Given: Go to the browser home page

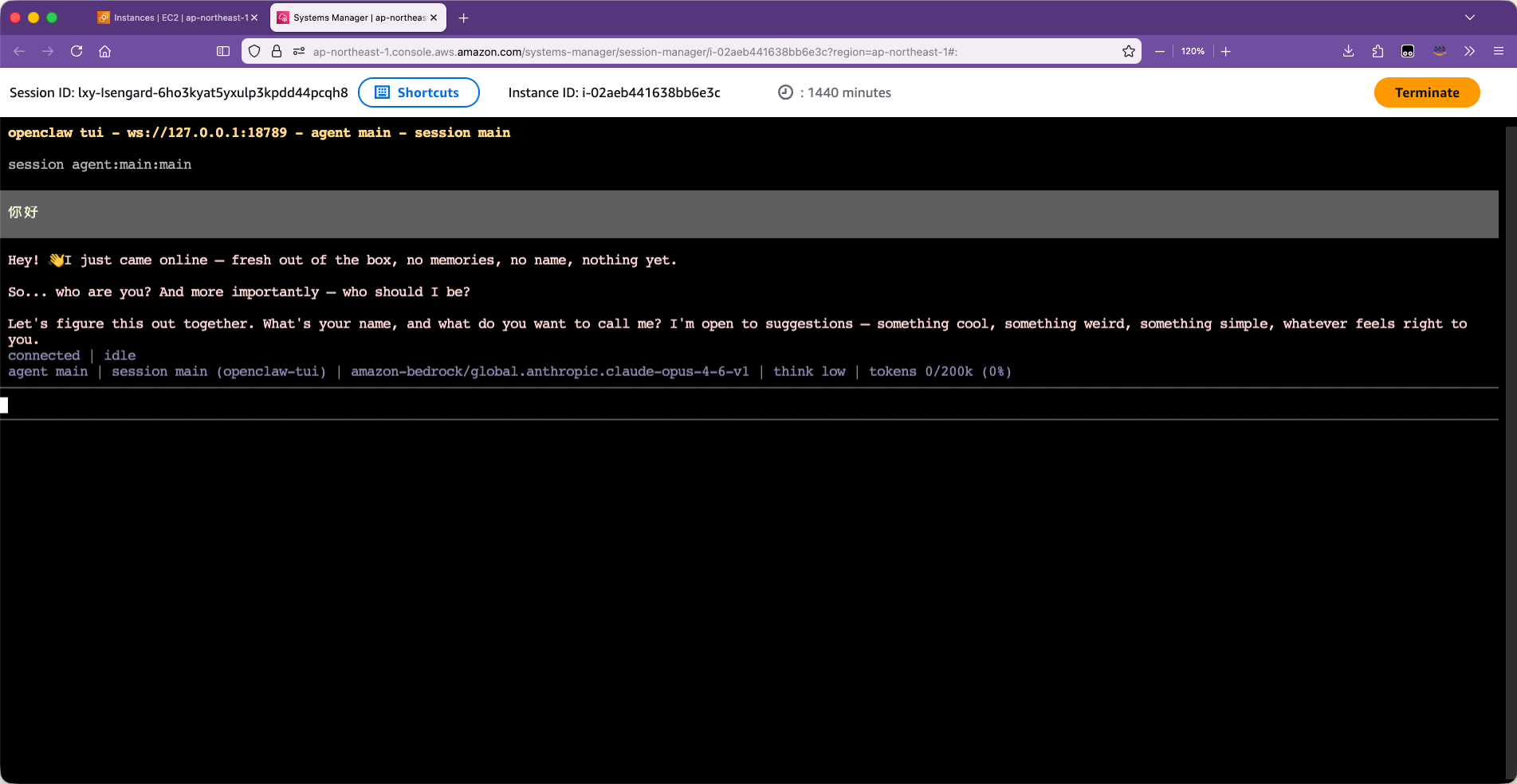Looking at the screenshot, I should point(104,51).
